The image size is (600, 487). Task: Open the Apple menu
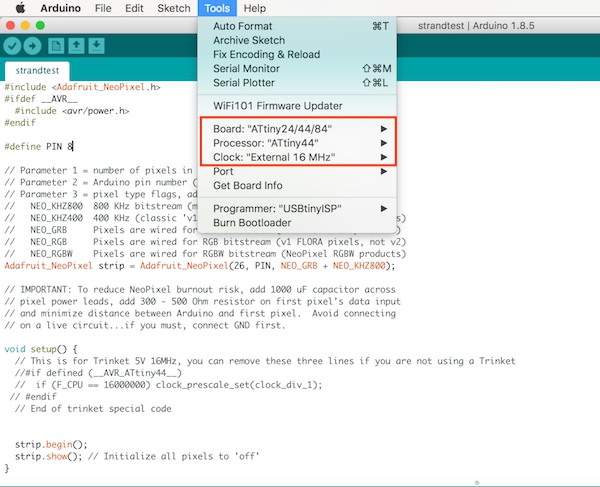point(21,8)
